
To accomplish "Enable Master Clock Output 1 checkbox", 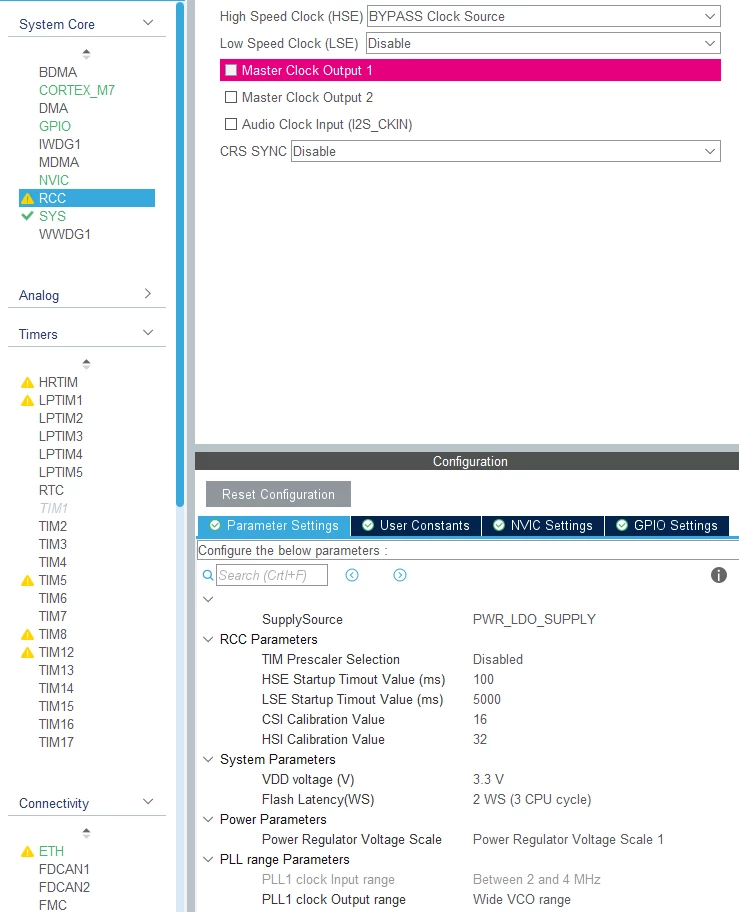I will [x=231, y=70].
